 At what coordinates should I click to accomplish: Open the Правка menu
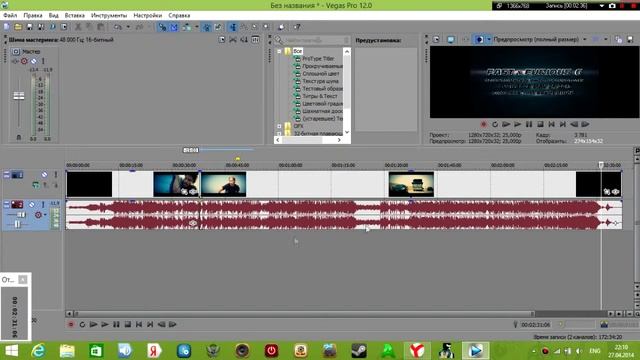click(33, 15)
